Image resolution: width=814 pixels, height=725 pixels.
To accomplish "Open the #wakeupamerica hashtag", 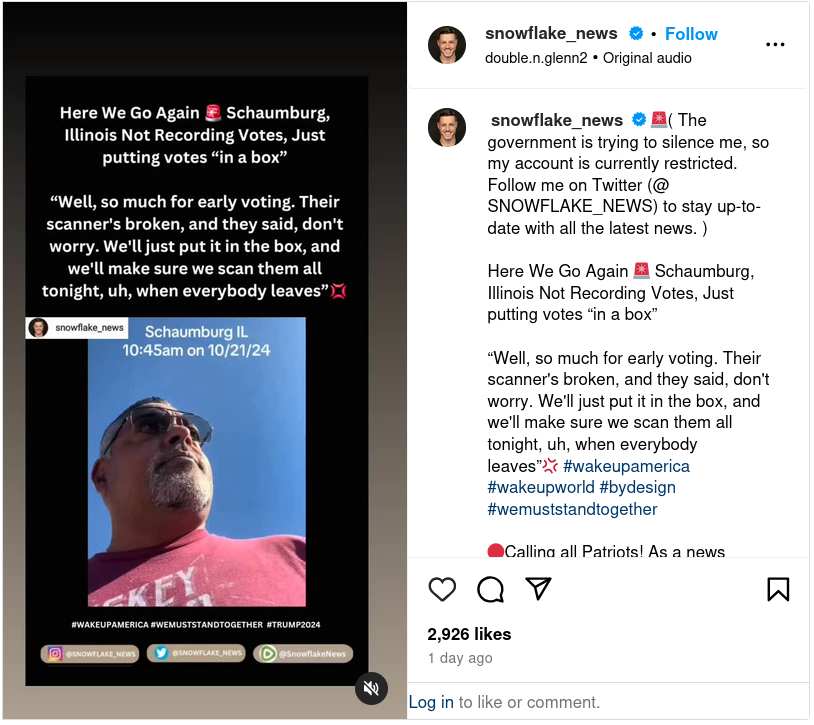I will [x=627, y=467].
